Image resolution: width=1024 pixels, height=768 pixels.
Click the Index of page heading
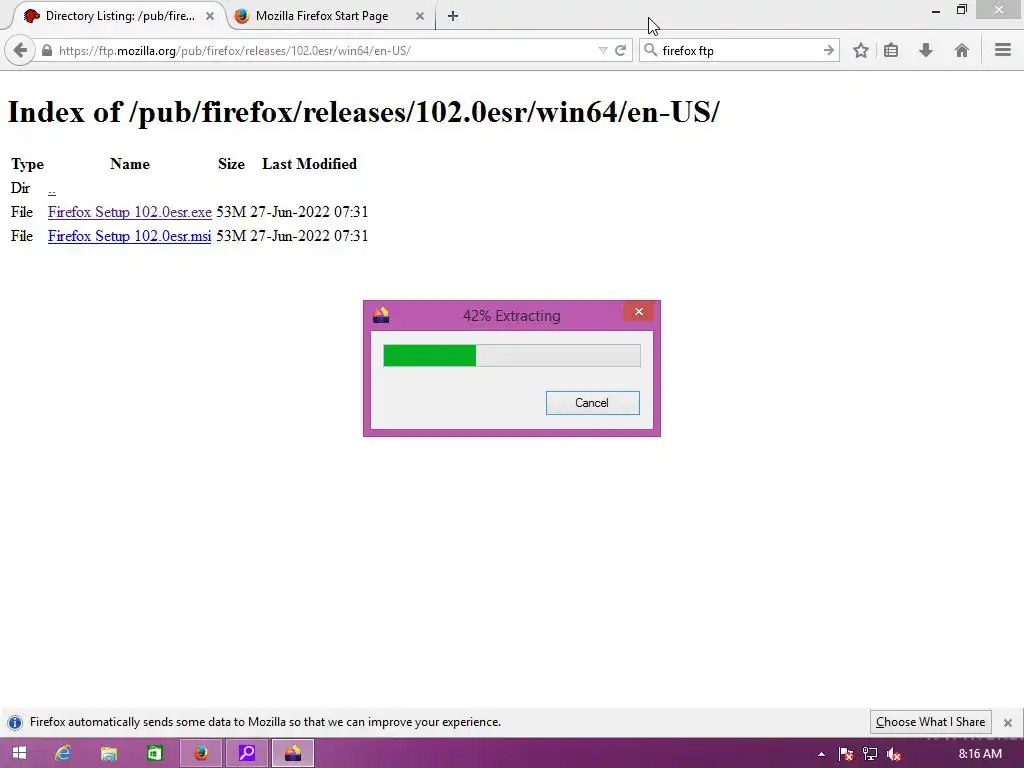(363, 112)
